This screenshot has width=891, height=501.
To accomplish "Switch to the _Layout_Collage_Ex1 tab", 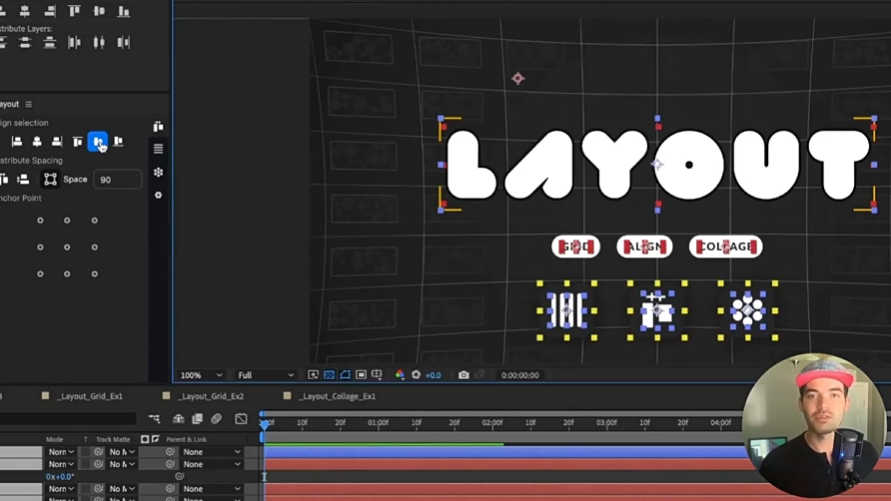I will (x=337, y=397).
